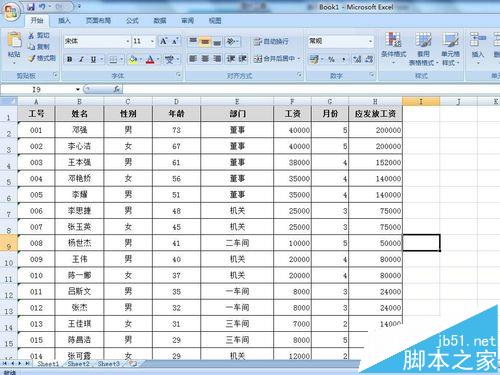Image resolution: width=500 pixels, height=375 pixels.
Task: Insert a new worksheet tab
Action: click(133, 364)
